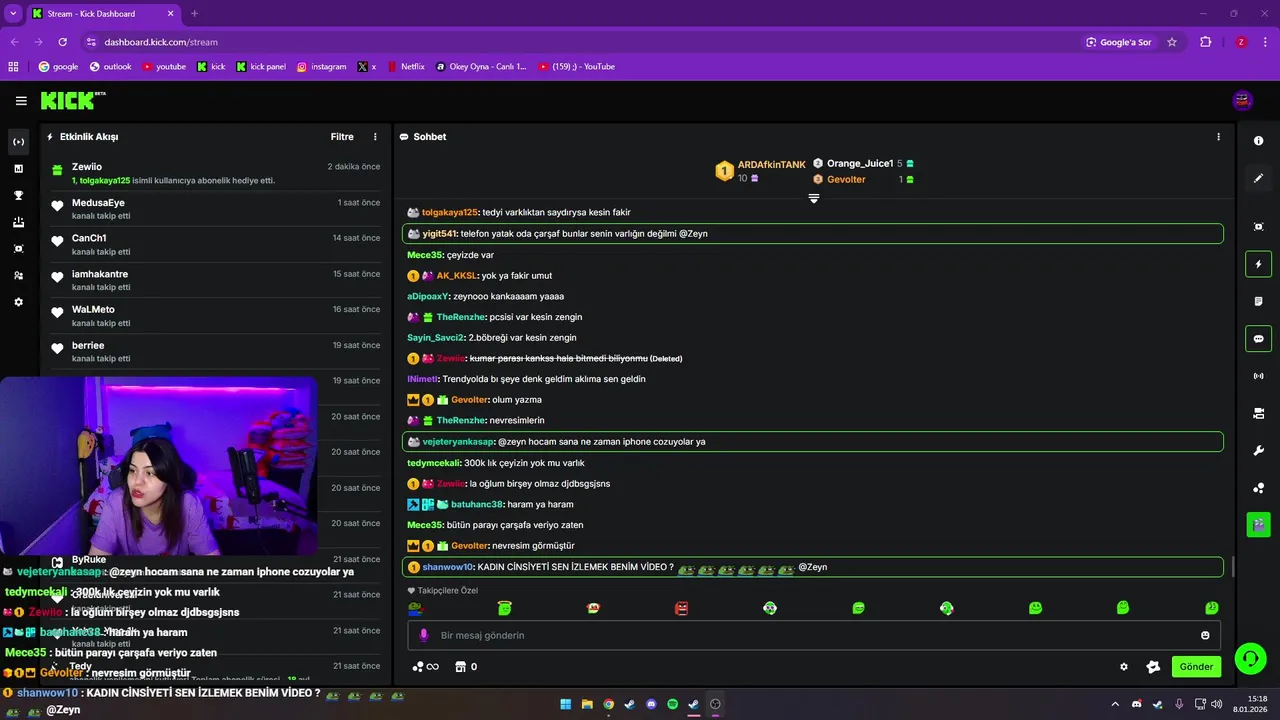Open the user profile avatar
The image size is (1280, 720).
point(1243,100)
